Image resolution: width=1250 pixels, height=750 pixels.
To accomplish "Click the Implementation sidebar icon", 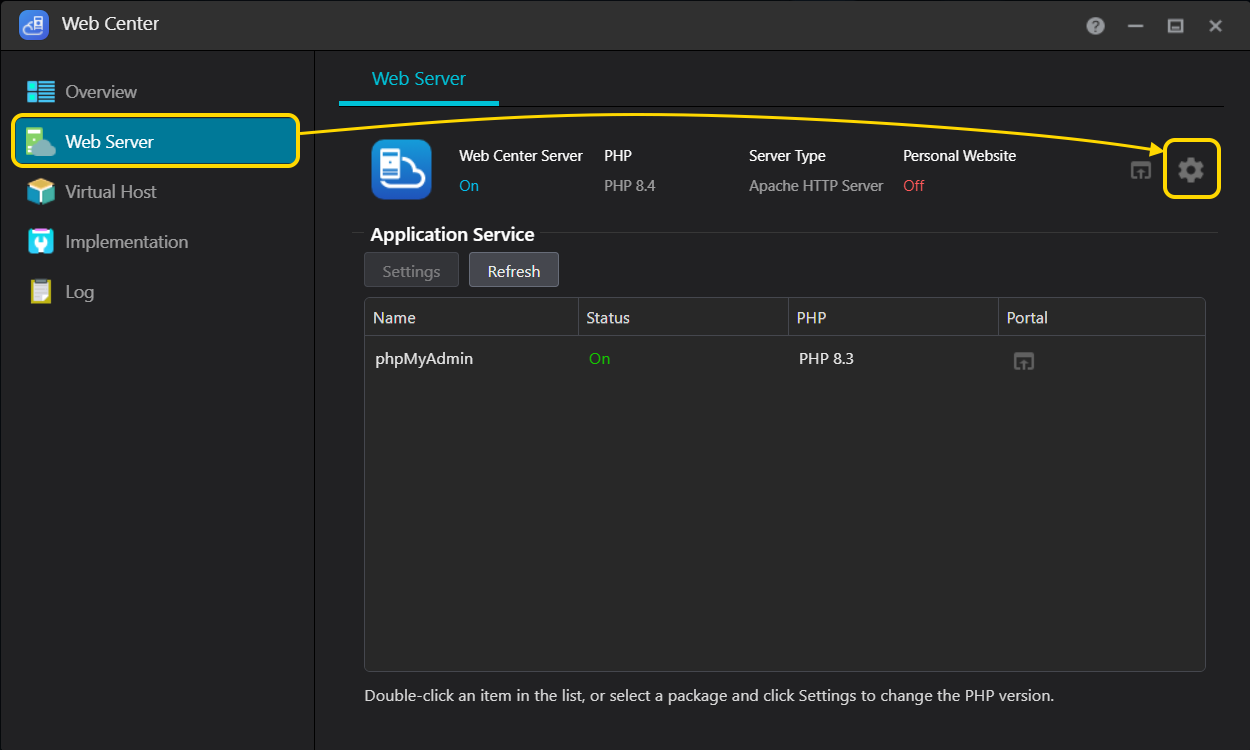I will pos(41,242).
